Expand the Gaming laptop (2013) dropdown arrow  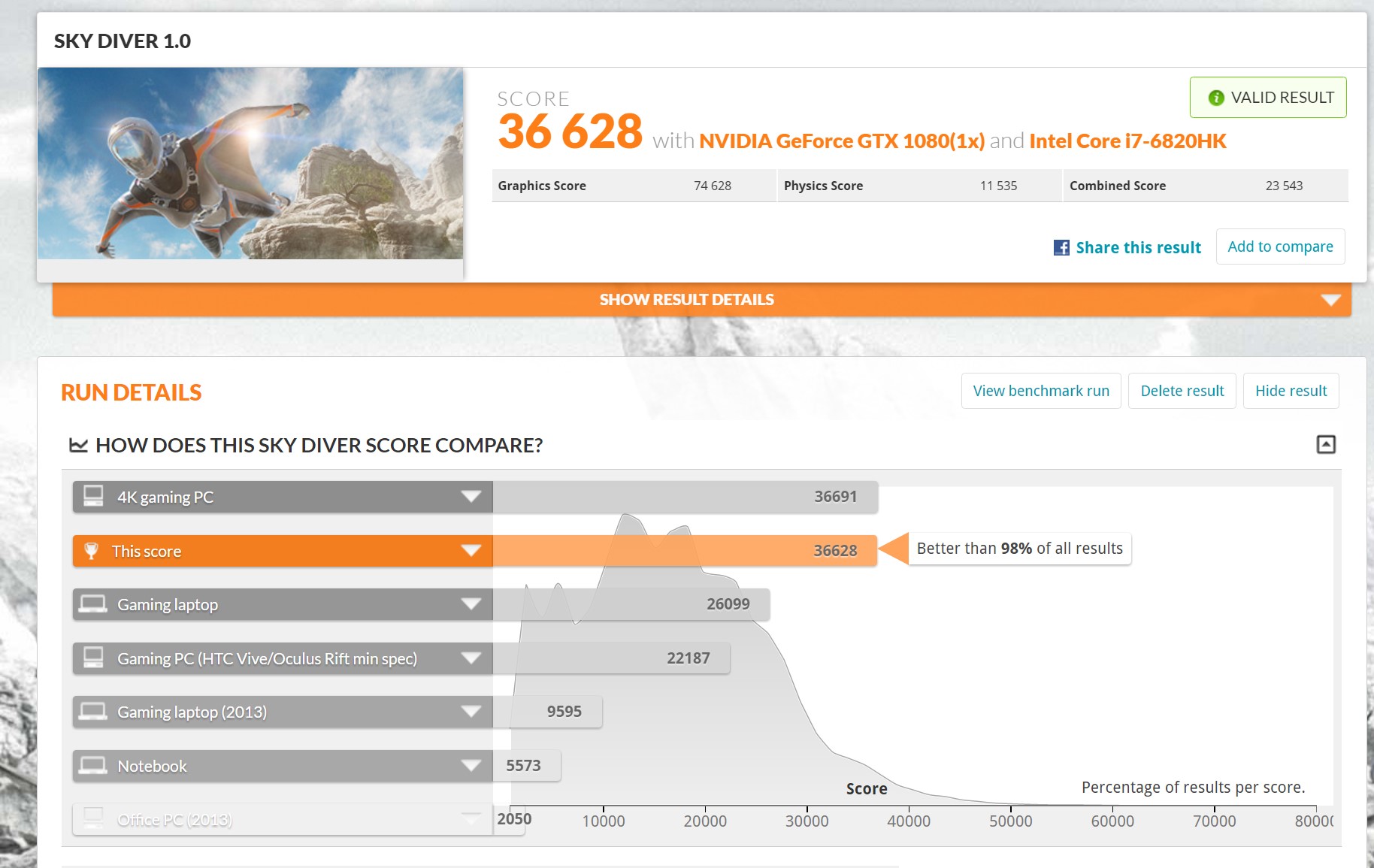point(471,712)
